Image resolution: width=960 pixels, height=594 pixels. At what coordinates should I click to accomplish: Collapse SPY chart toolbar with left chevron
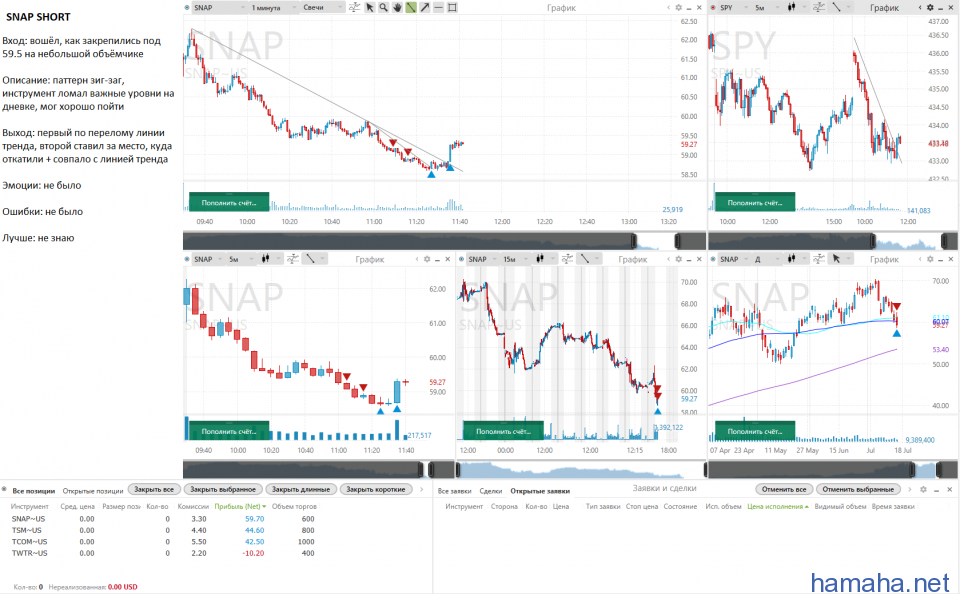point(920,7)
